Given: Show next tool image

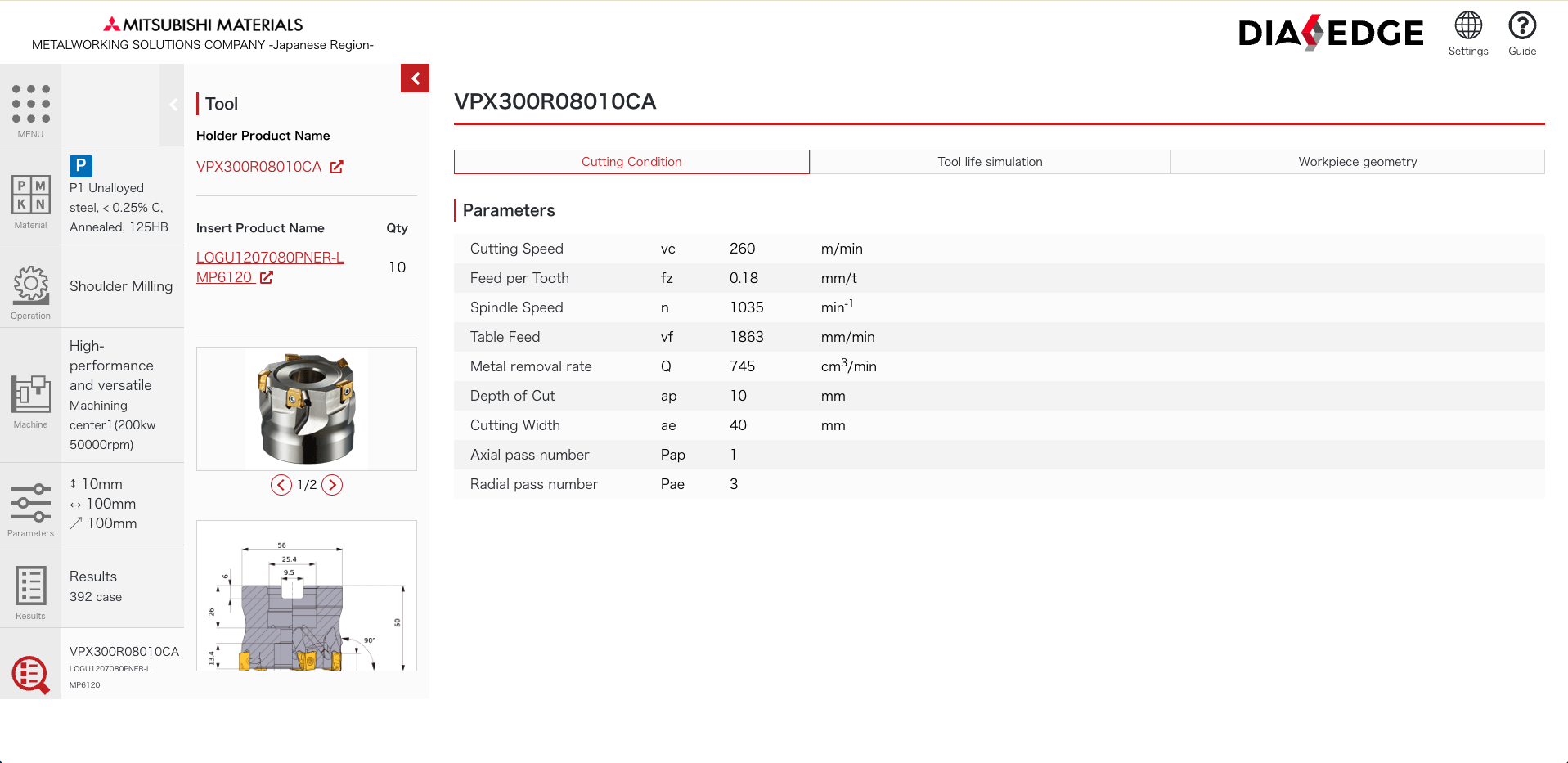Looking at the screenshot, I should pos(332,485).
